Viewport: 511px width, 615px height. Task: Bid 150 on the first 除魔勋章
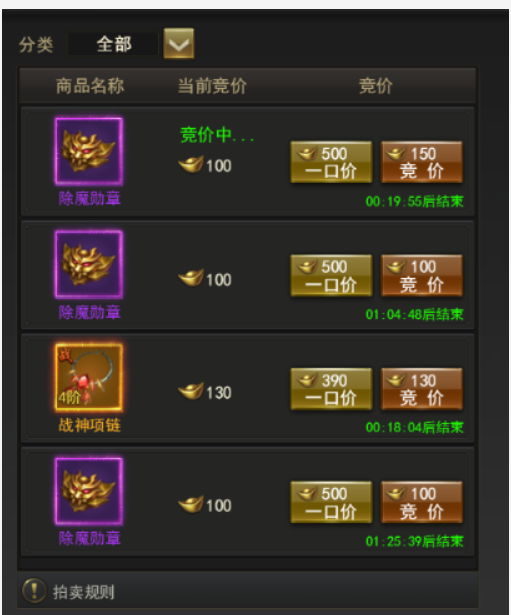[x=422, y=162]
